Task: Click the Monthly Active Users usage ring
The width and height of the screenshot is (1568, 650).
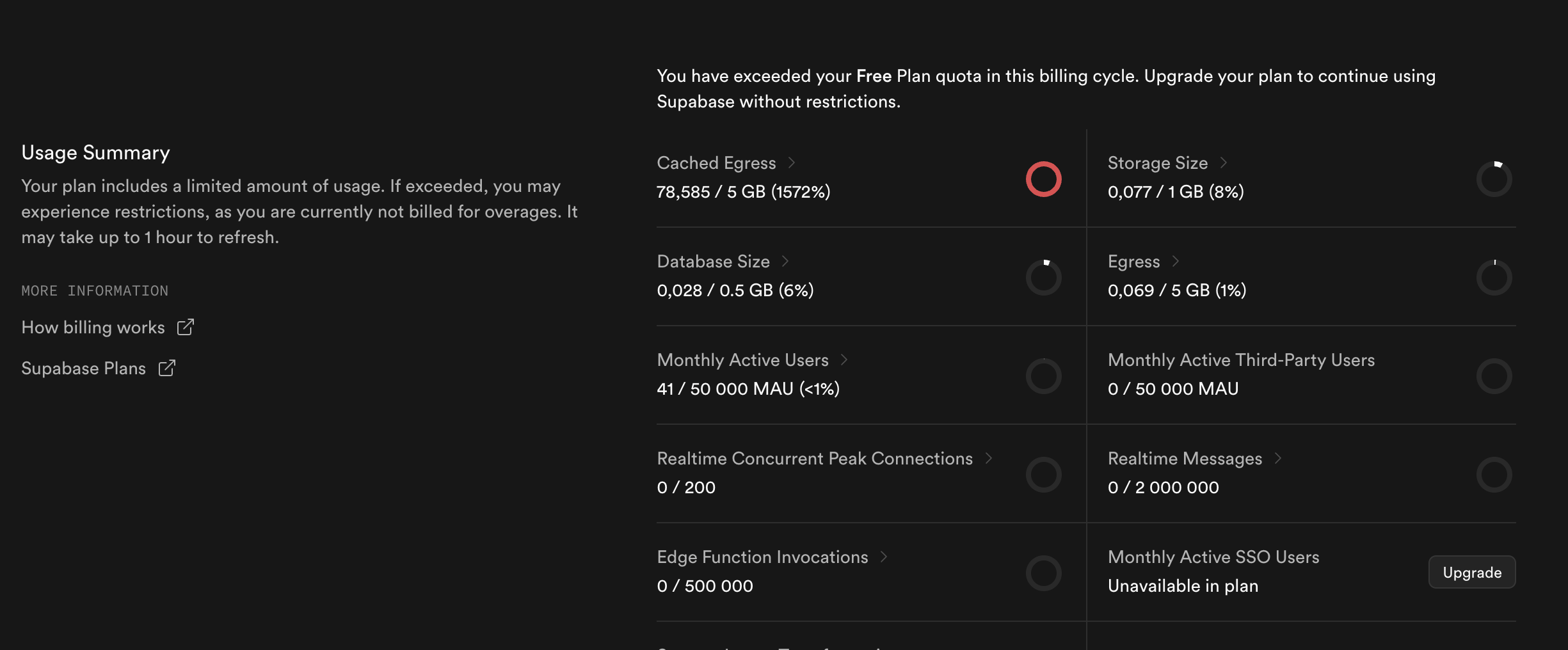Action: pyautogui.click(x=1043, y=376)
